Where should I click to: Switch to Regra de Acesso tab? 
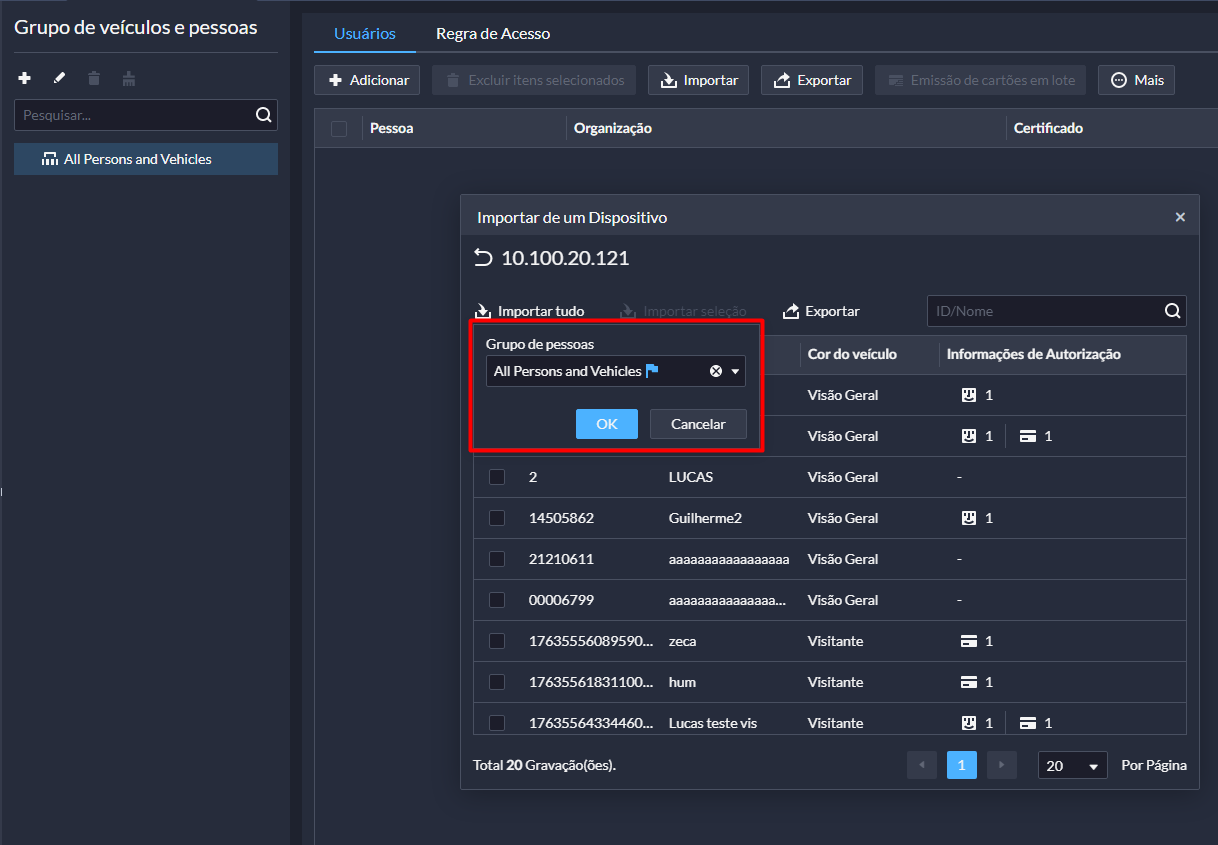pos(493,34)
